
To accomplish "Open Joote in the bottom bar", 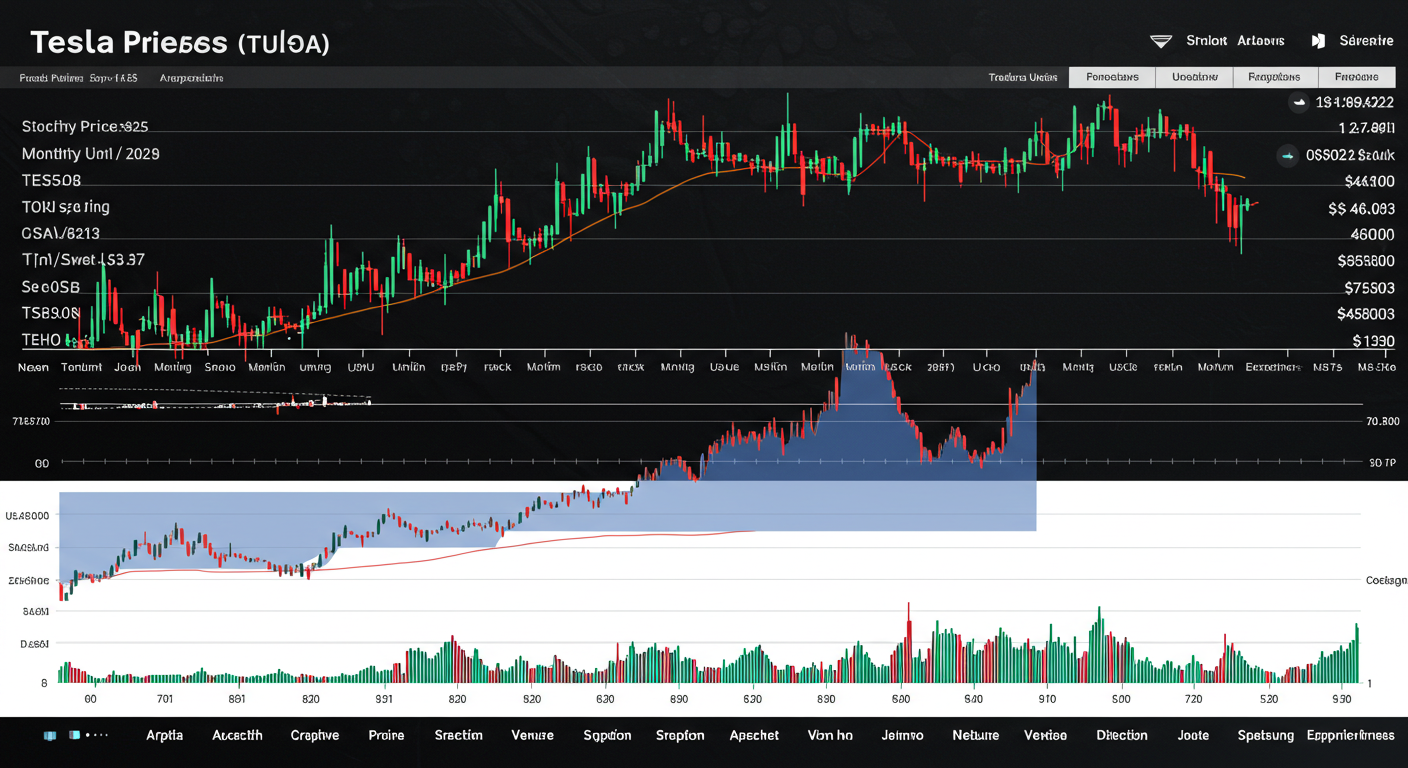I will coord(1193,735).
